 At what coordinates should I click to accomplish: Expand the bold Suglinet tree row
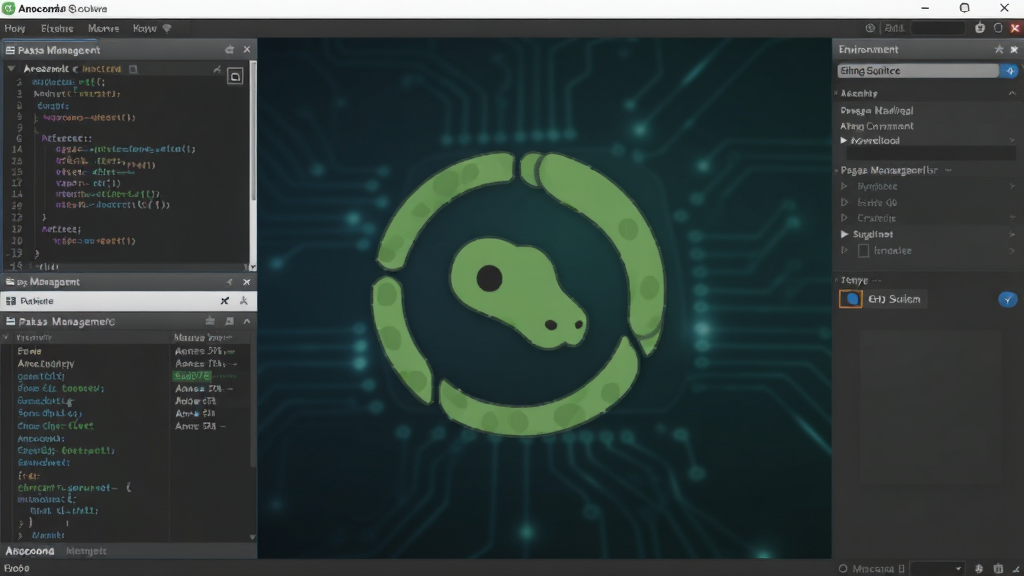tap(844, 234)
